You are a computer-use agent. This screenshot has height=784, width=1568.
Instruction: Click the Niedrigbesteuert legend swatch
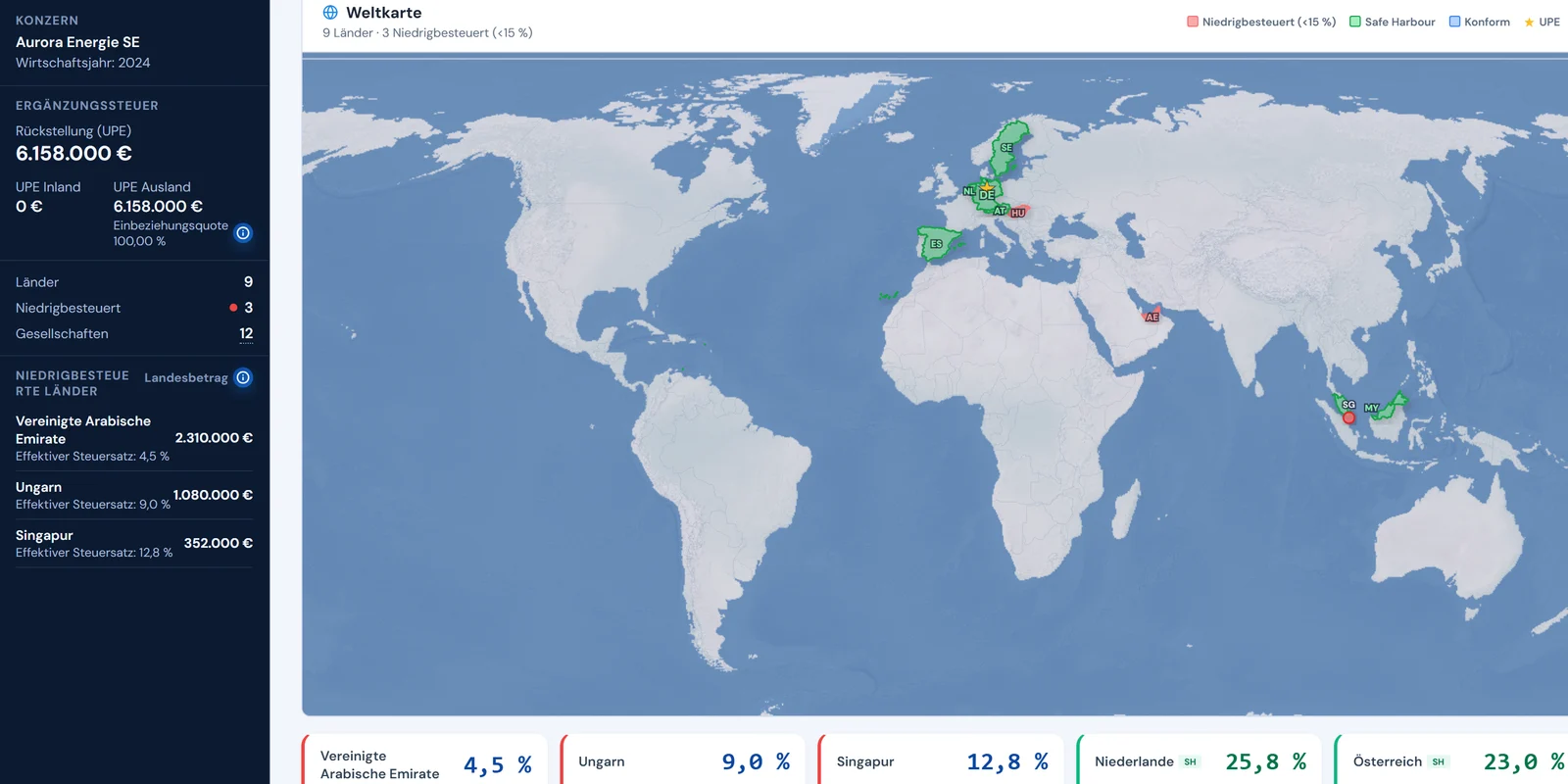point(1193,22)
